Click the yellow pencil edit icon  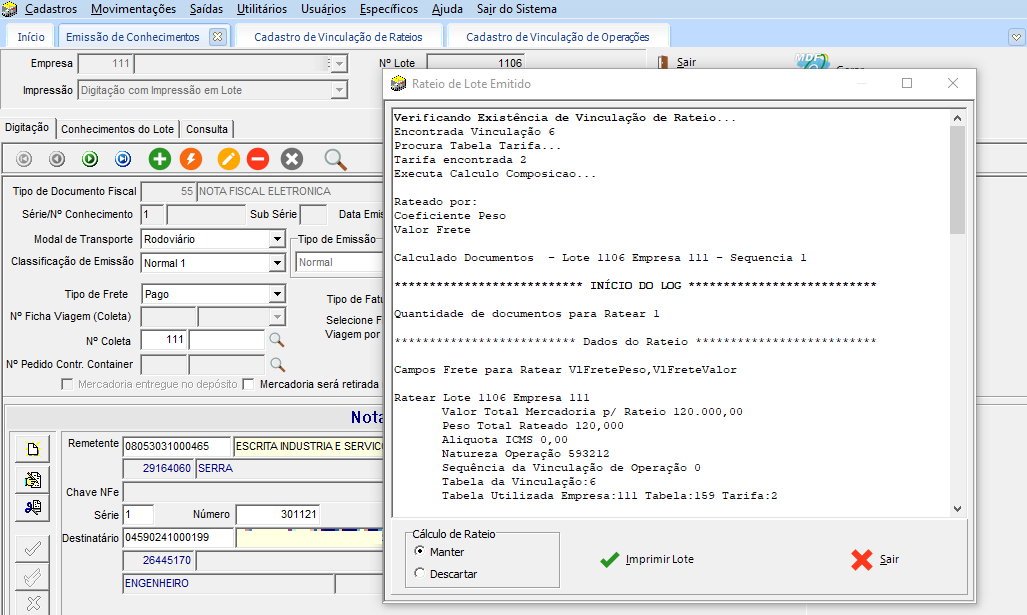click(x=229, y=158)
